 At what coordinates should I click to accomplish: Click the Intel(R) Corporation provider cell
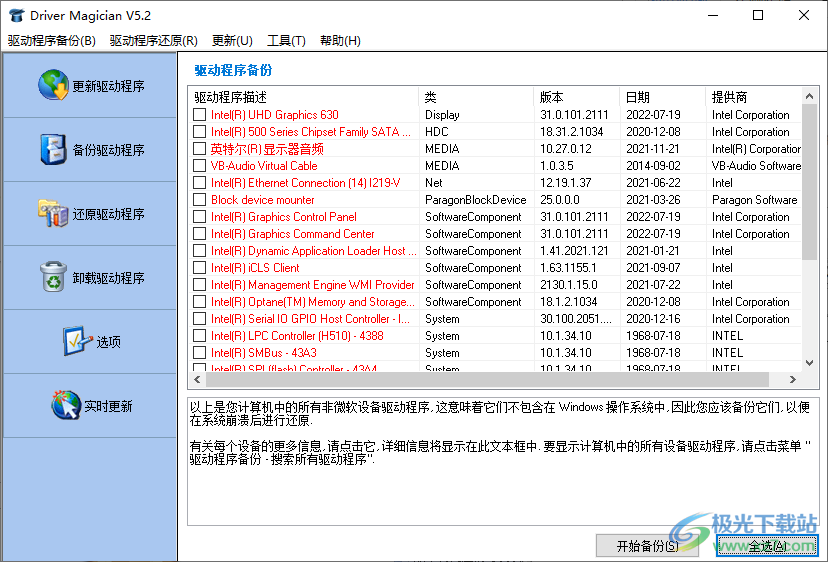[756, 148]
